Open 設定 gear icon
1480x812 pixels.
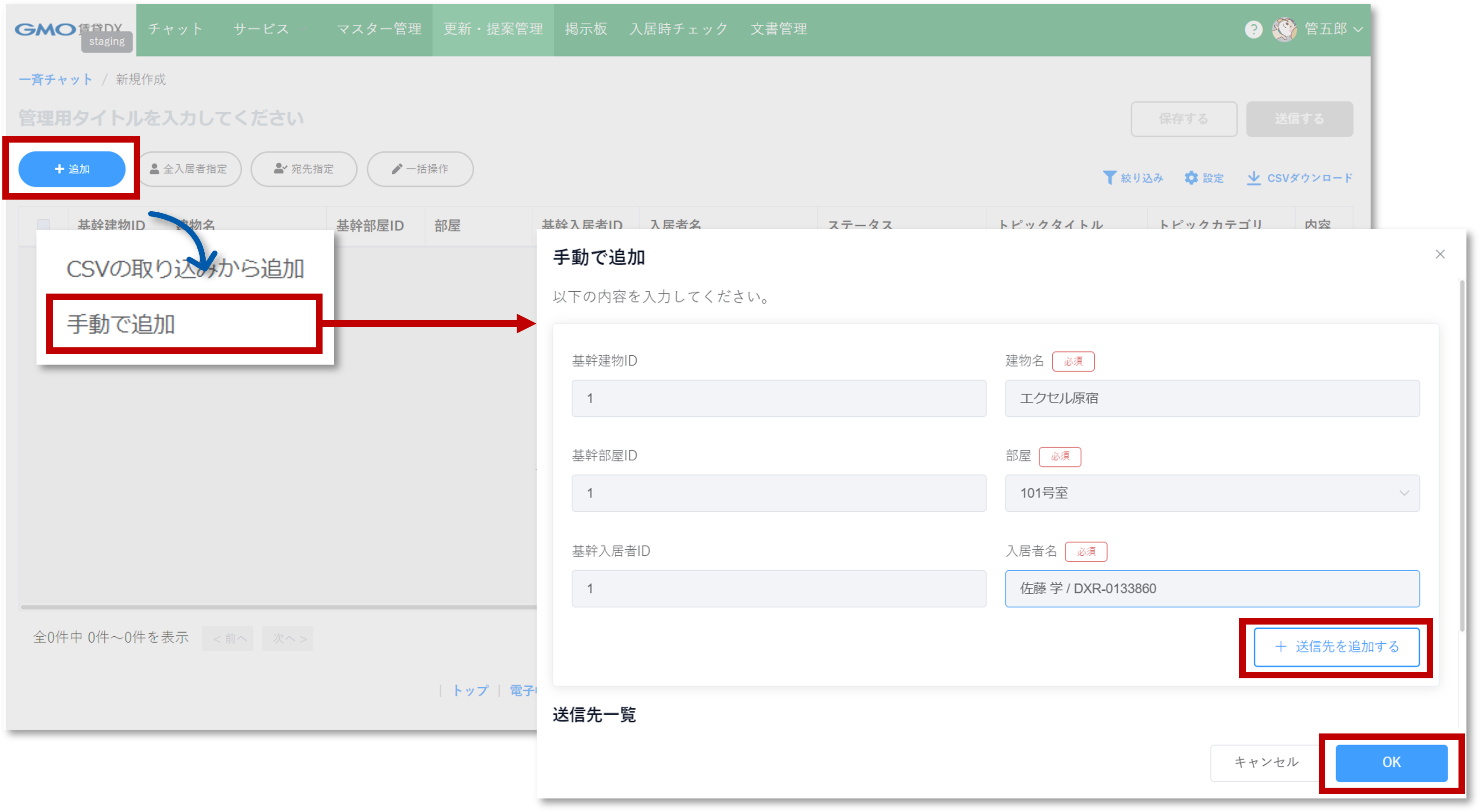(1191, 178)
